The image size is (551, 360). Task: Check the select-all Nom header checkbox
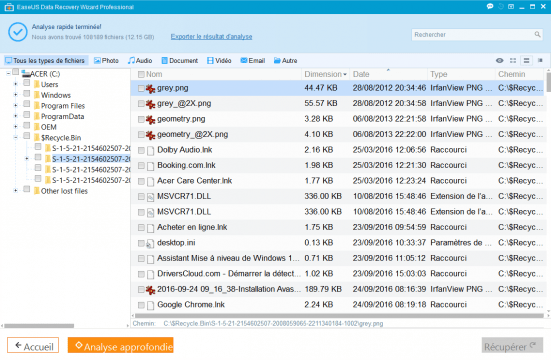(141, 74)
